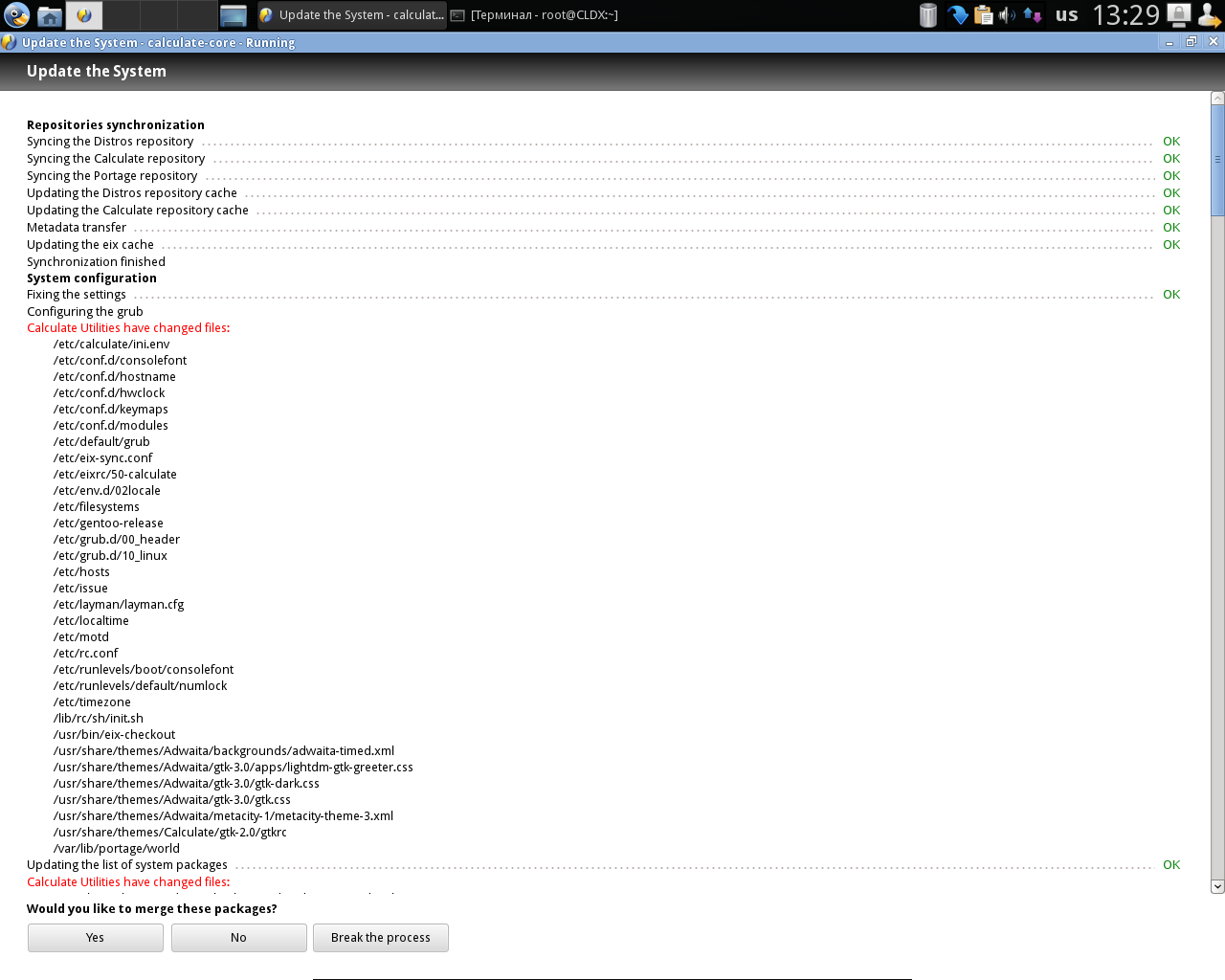Select the /etc/calculate/ini.env line
This screenshot has height=980, width=1225.
coord(112,345)
